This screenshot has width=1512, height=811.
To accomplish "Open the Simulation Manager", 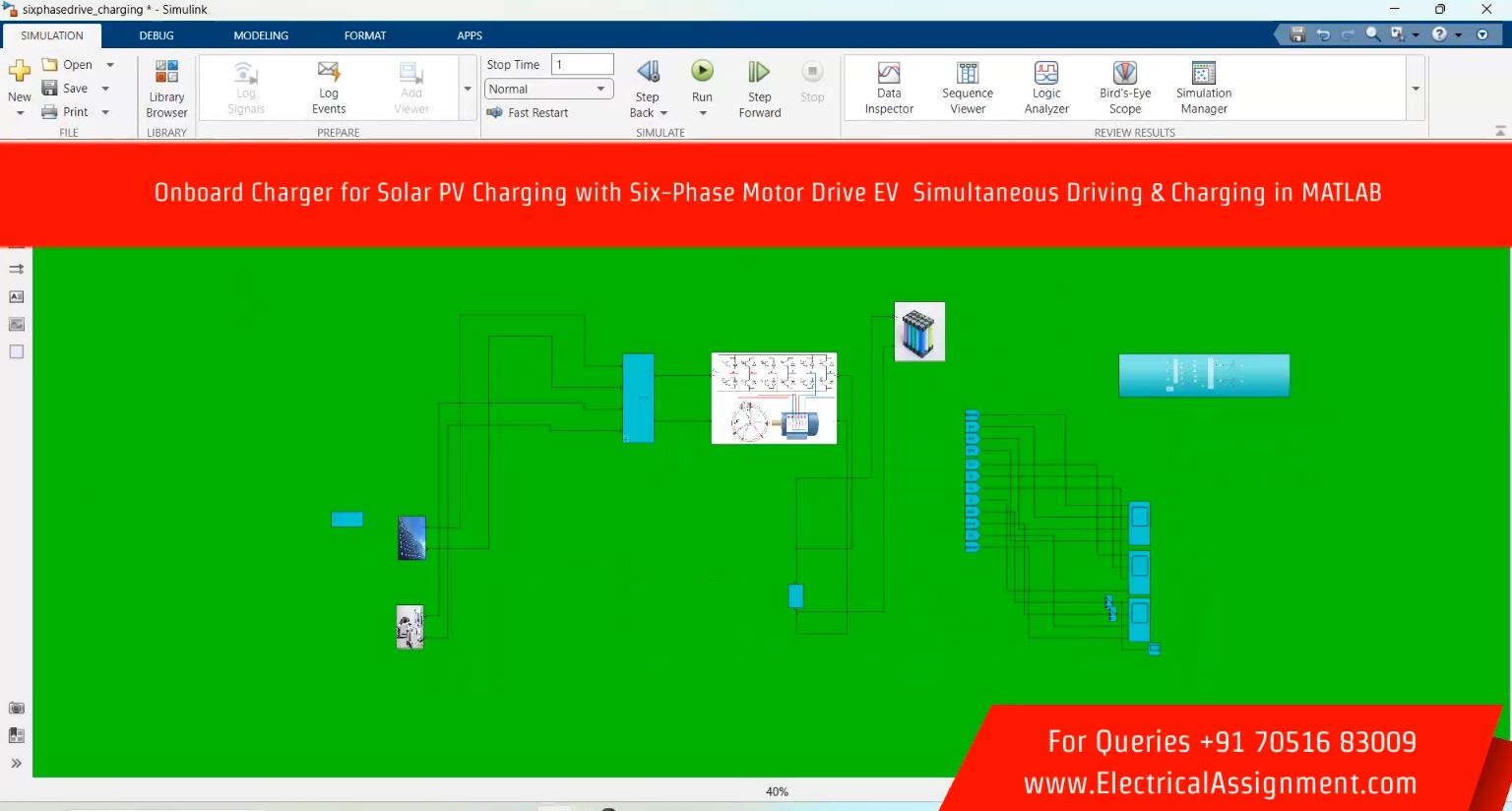I will tap(1203, 88).
